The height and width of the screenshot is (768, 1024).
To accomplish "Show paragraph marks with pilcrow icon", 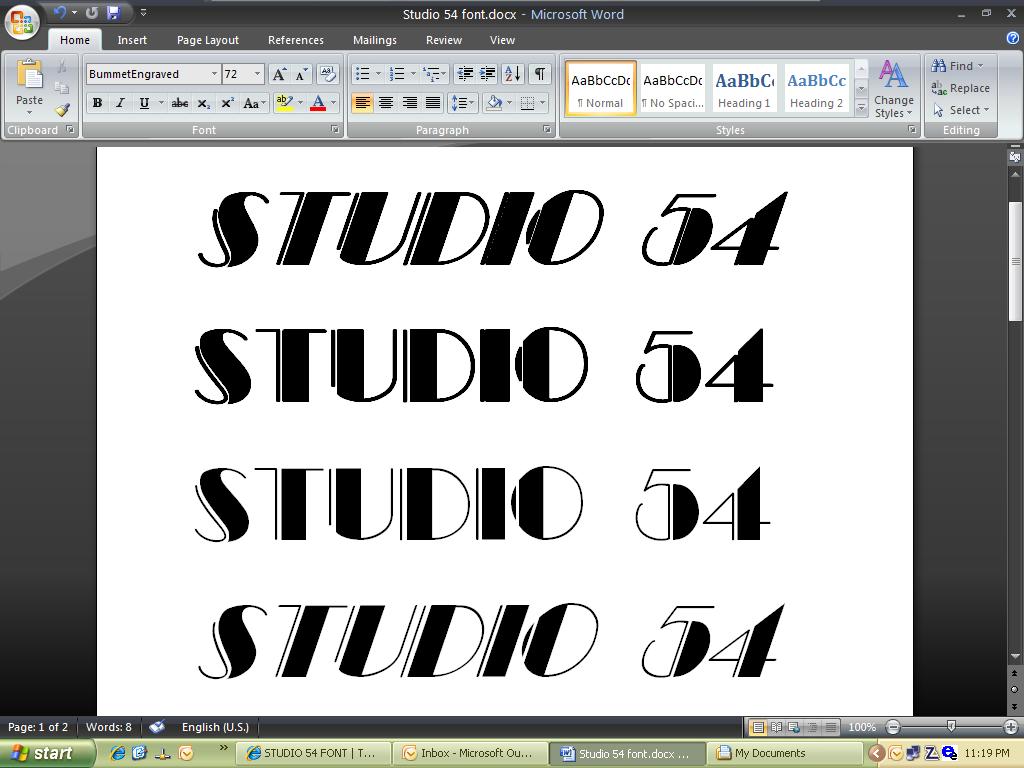I will (539, 74).
